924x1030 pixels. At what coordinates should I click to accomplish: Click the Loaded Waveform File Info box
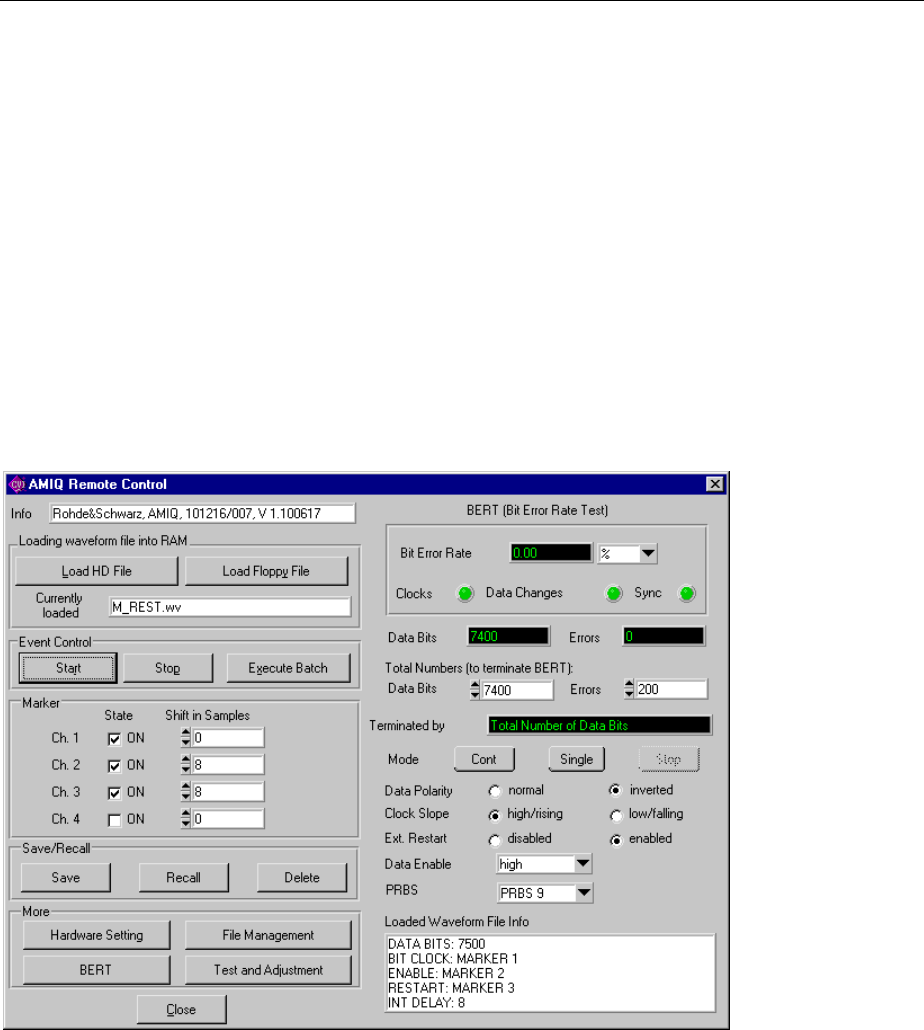550,973
